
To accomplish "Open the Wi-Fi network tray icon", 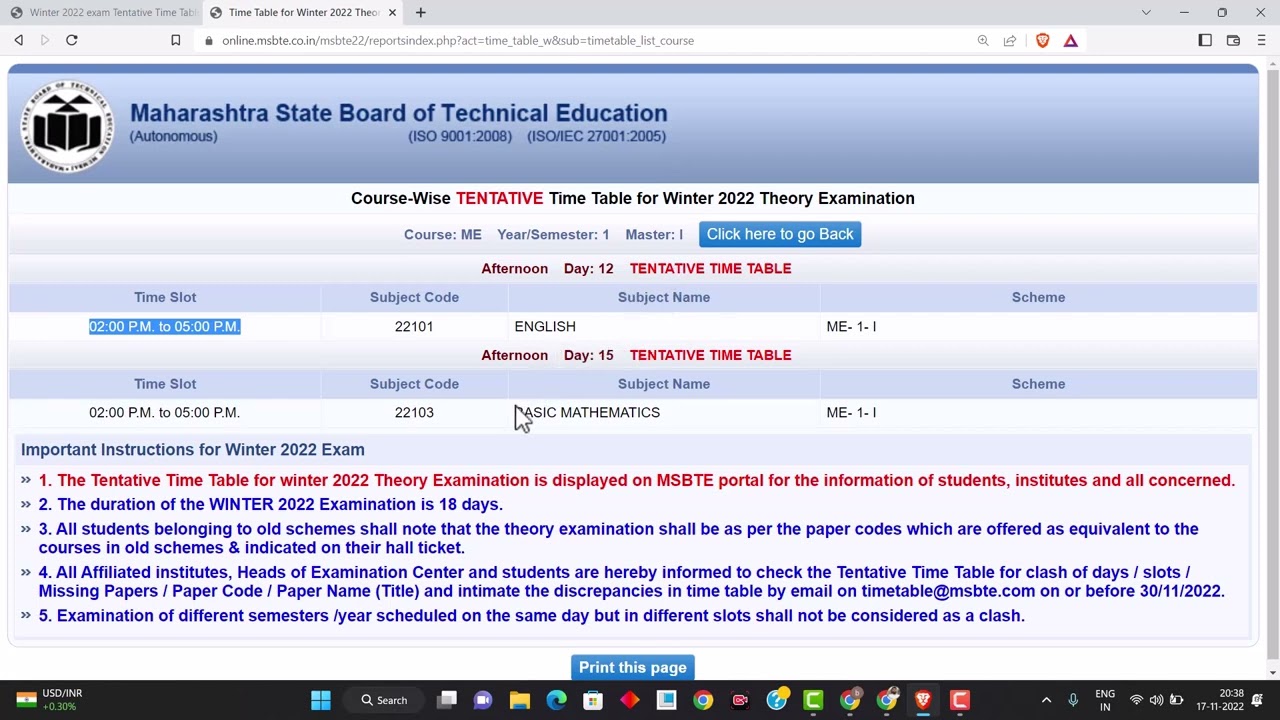I will (x=1136, y=700).
